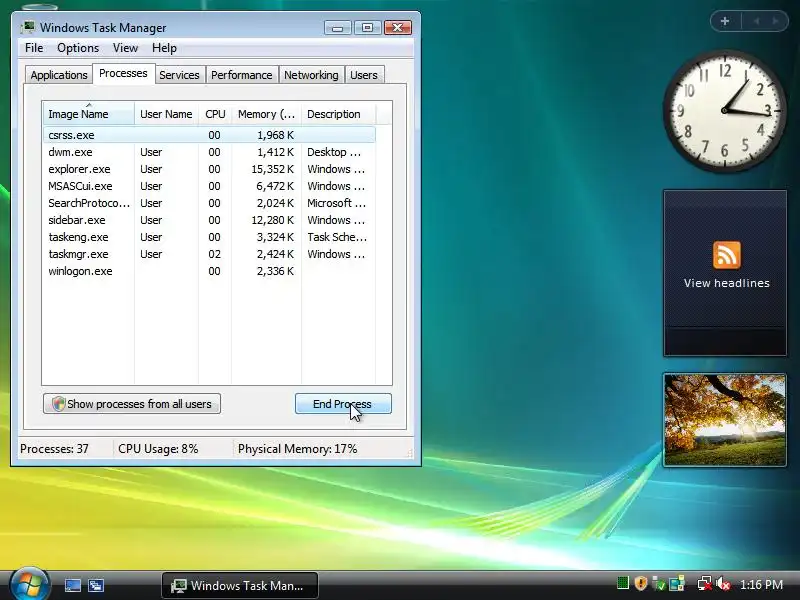Switch to the Networking tab
Viewport: 800px width, 600px height.
(311, 75)
